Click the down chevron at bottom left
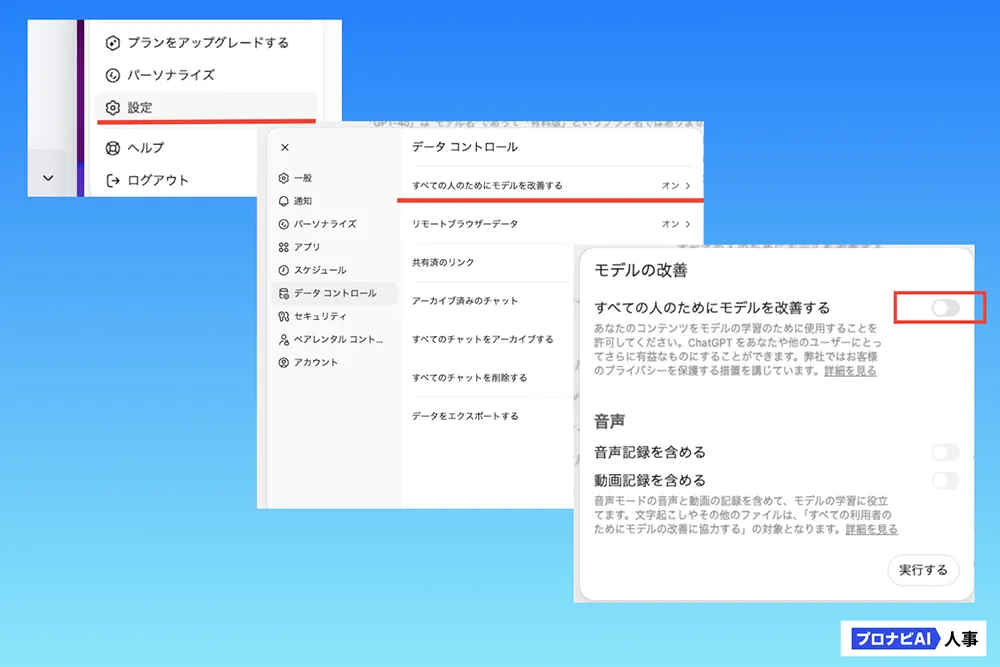The width and height of the screenshot is (1000, 667). pyautogui.click(x=47, y=177)
